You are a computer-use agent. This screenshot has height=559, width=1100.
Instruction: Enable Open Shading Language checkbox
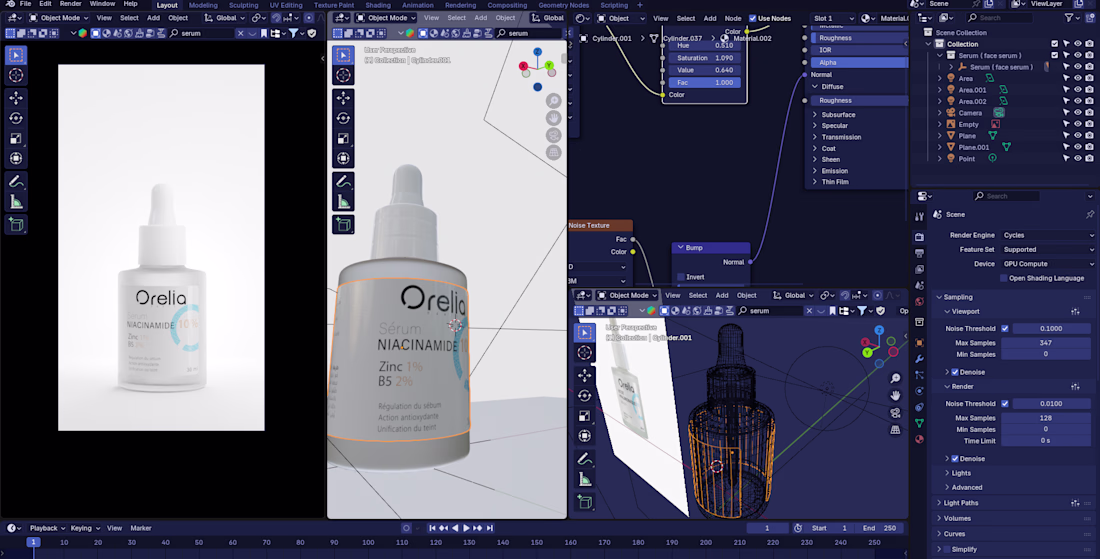pos(1003,278)
